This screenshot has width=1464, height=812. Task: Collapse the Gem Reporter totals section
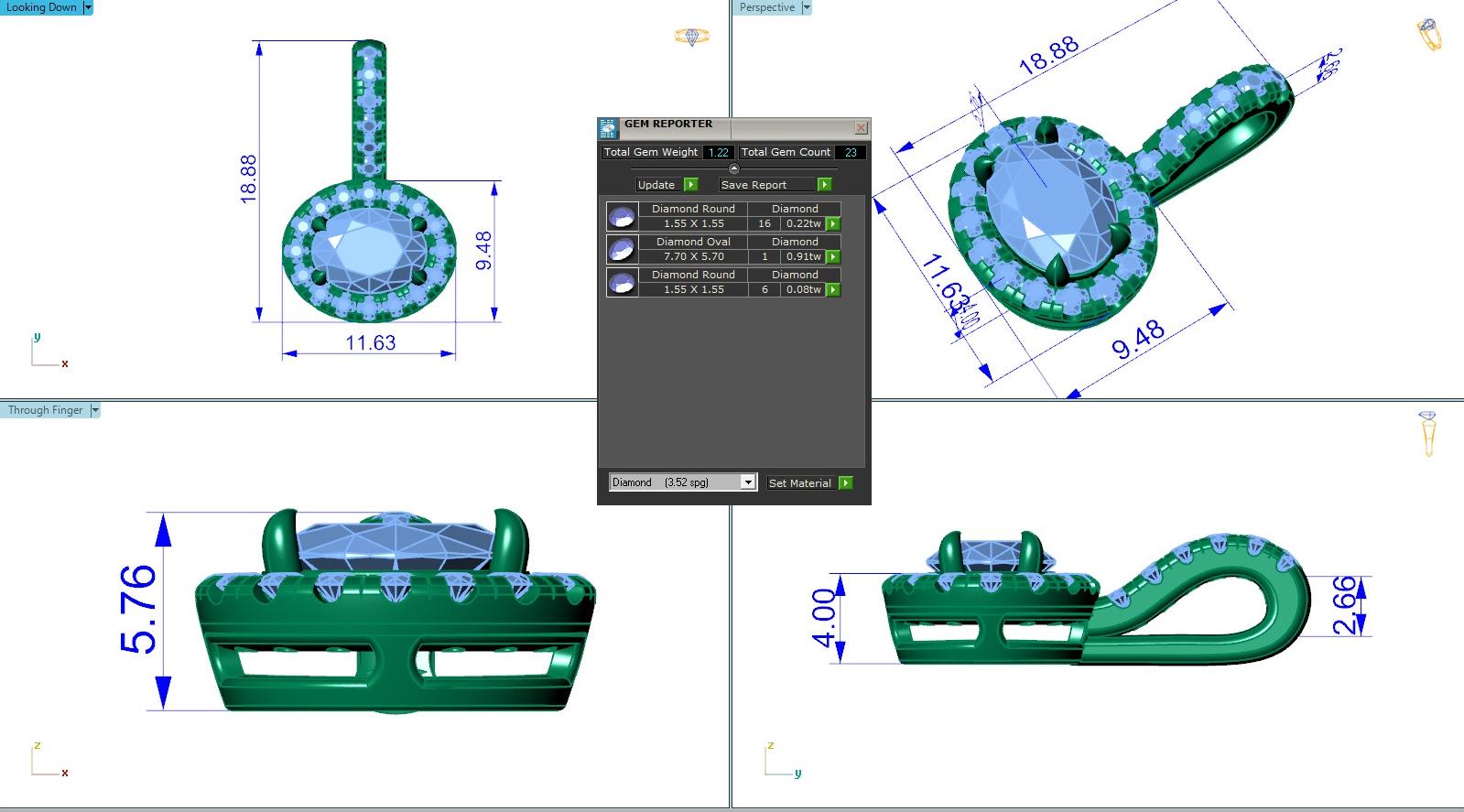(x=733, y=168)
